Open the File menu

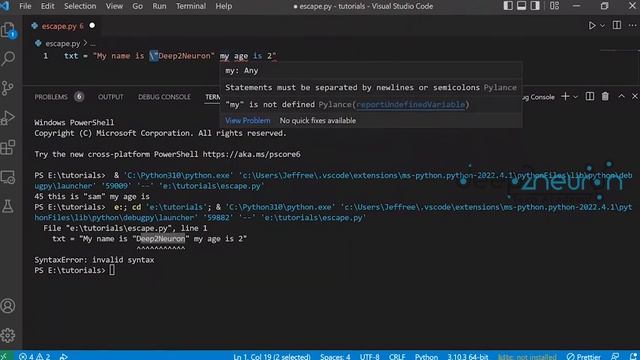(25, 6)
